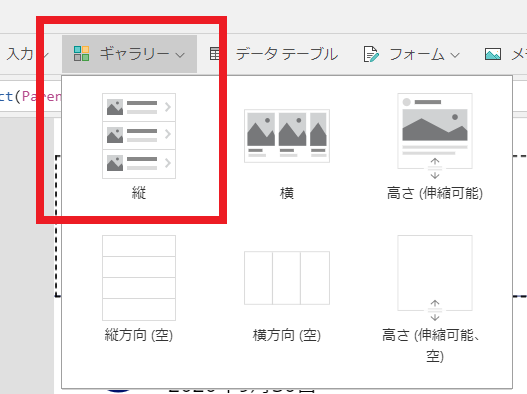Viewport: 527px width, 394px height.
Task: Click the 横 label under horizontal gallery
Action: pos(287,193)
